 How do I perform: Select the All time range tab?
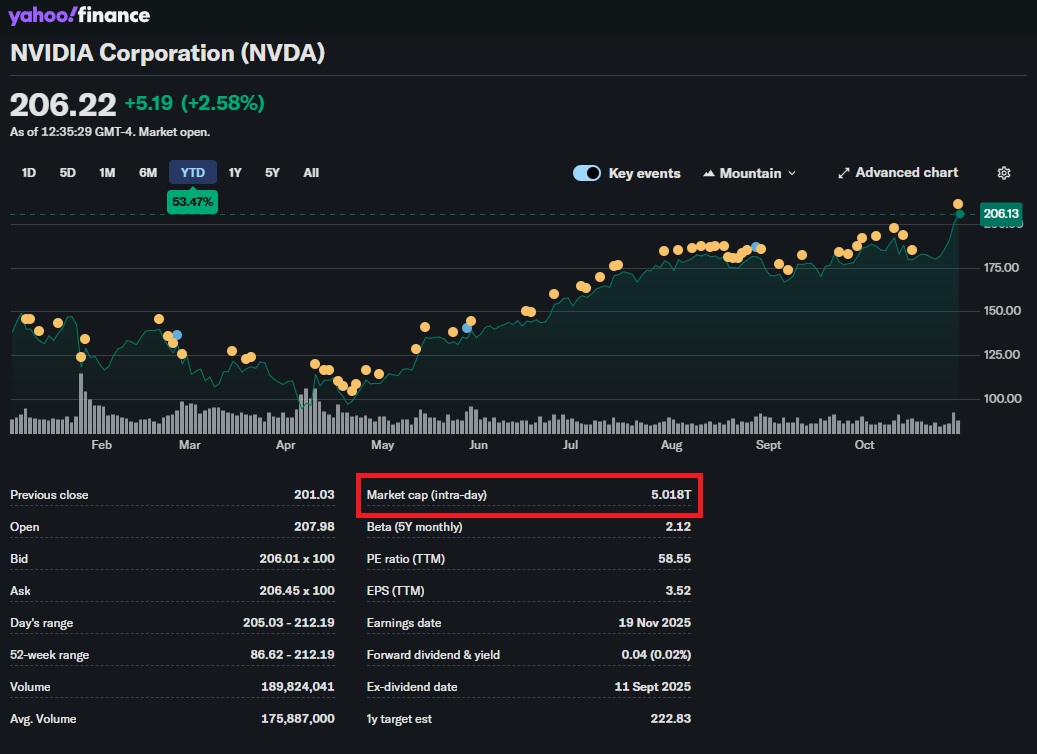[310, 172]
